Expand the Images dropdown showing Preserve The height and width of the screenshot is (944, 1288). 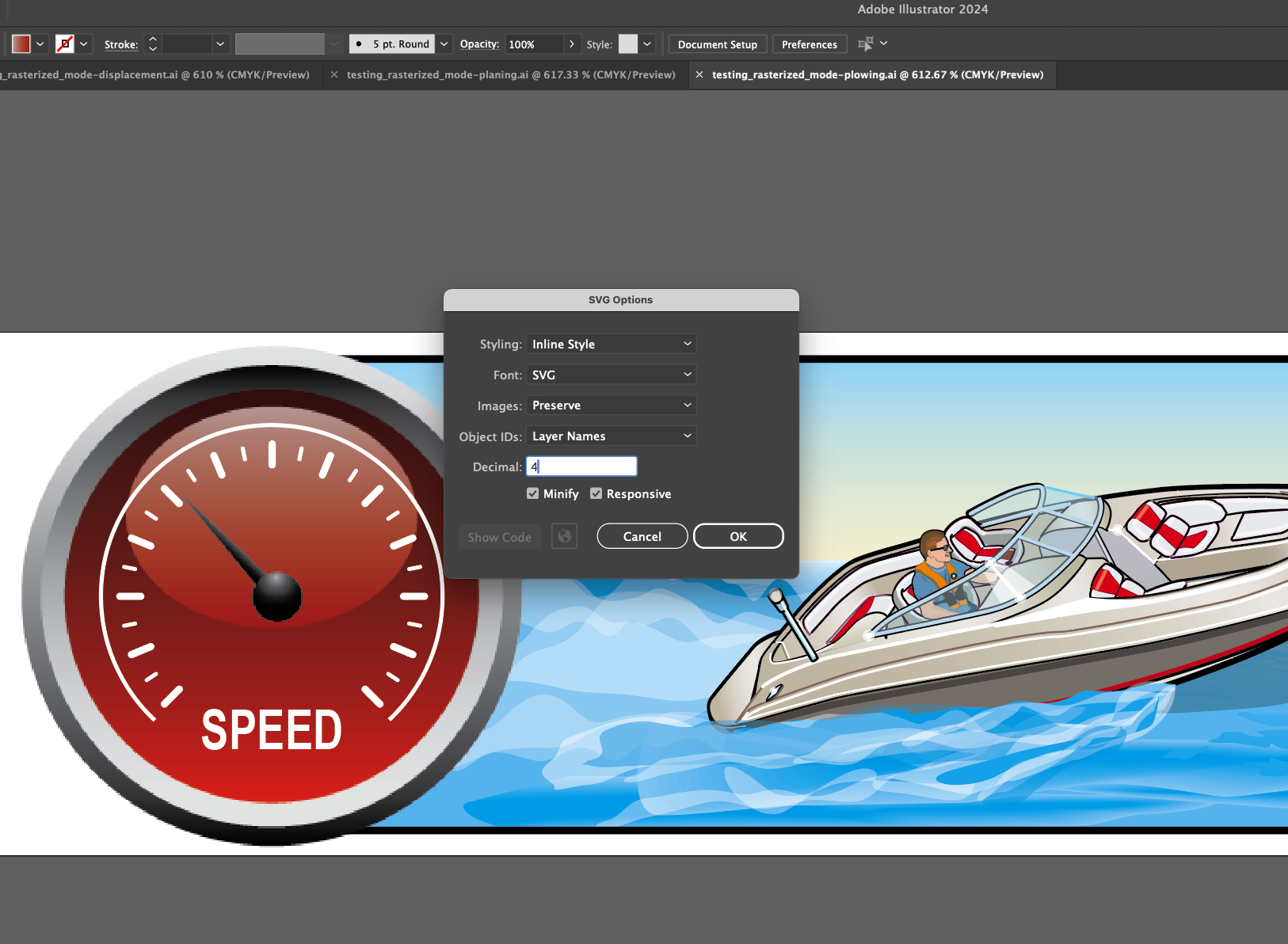pyautogui.click(x=611, y=405)
